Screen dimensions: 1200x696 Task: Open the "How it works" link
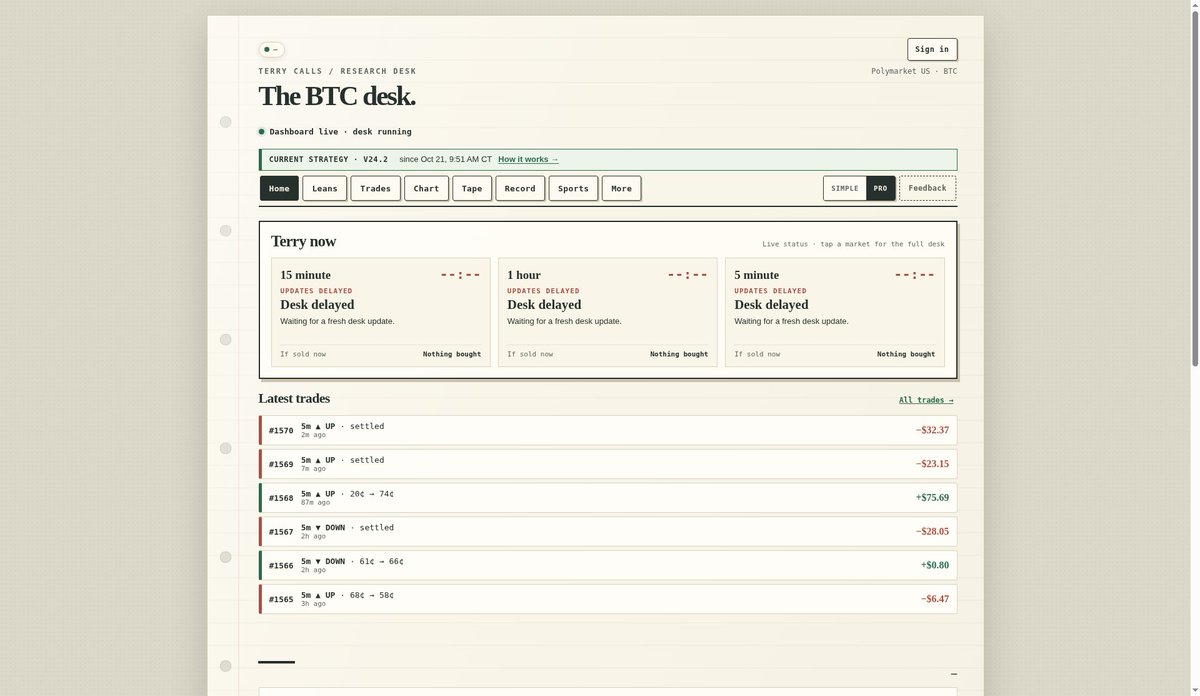point(528,159)
